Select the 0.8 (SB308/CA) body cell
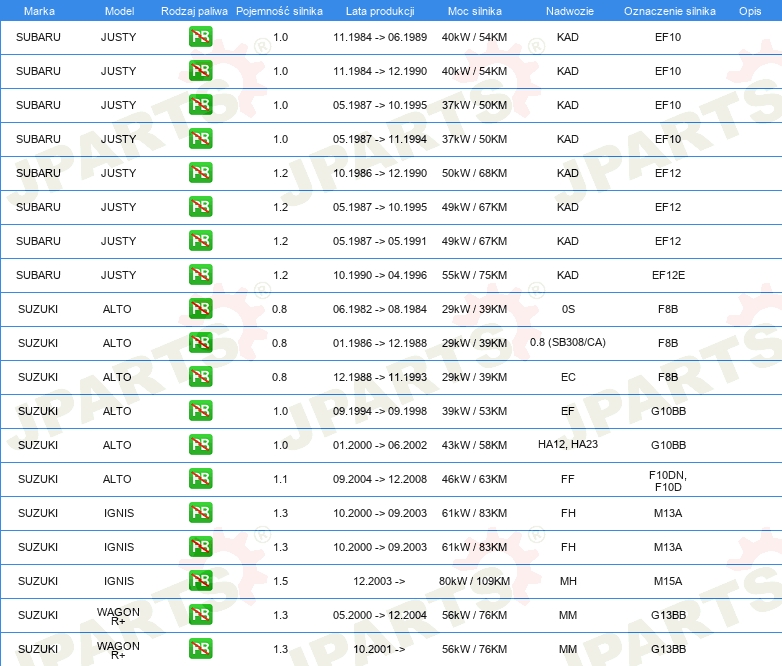Image resolution: width=782 pixels, height=666 pixels. pos(568,342)
